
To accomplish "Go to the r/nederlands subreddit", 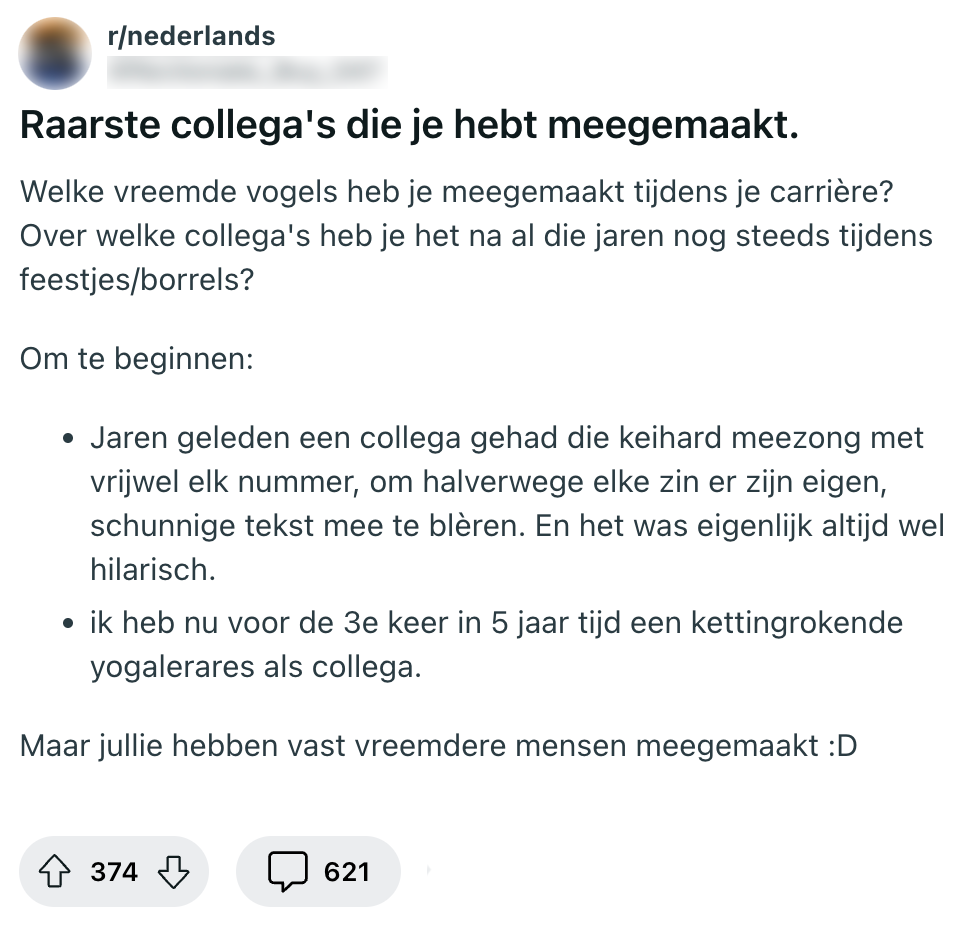I will click(x=190, y=37).
